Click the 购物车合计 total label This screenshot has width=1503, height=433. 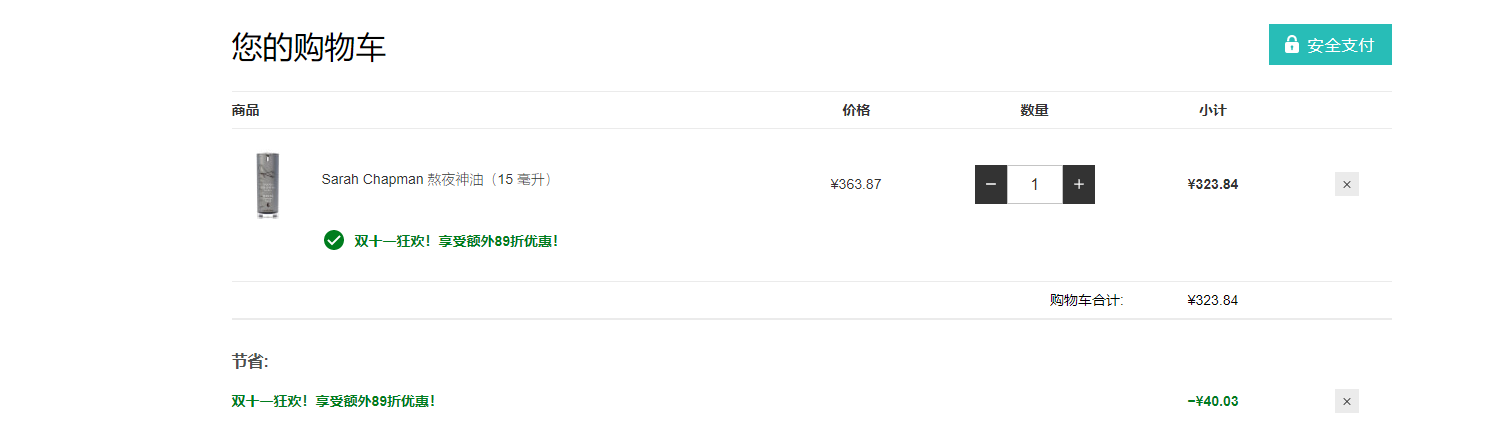1087,300
